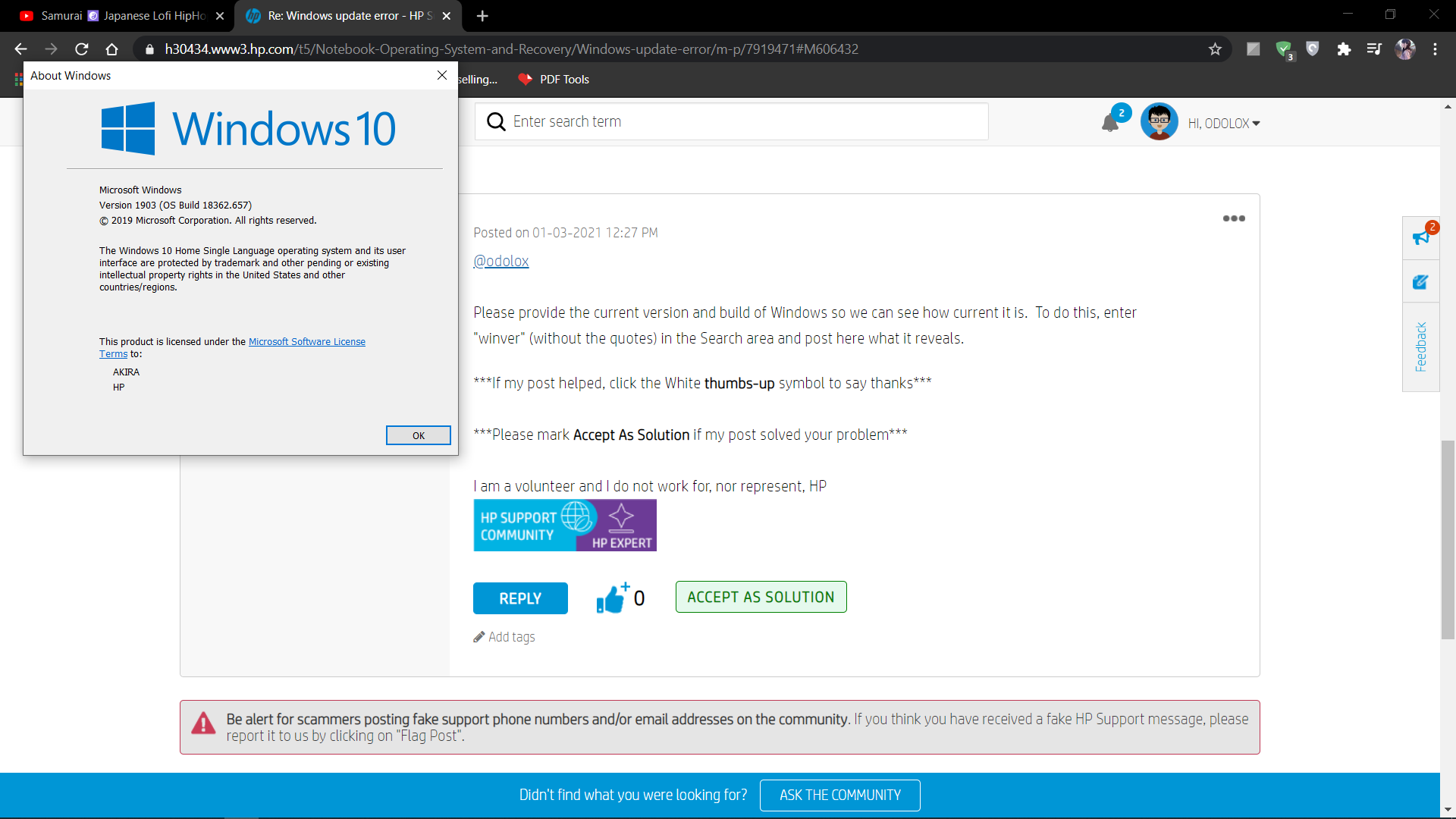Close the Samurai YouTube tab

(220, 15)
